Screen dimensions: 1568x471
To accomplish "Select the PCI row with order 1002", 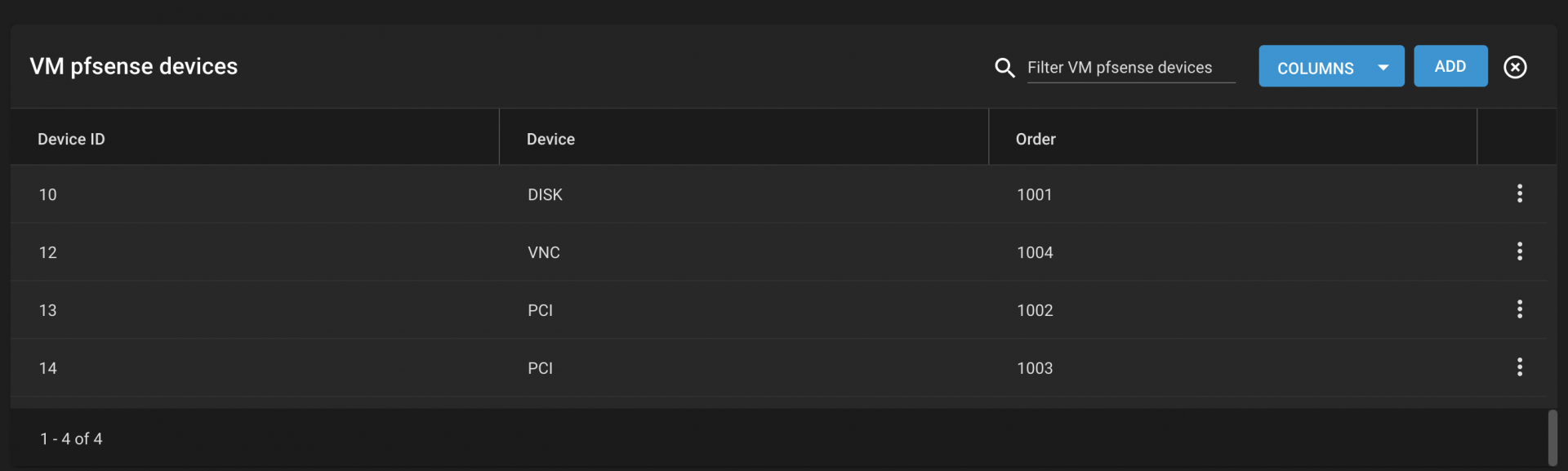I will (x=778, y=310).
